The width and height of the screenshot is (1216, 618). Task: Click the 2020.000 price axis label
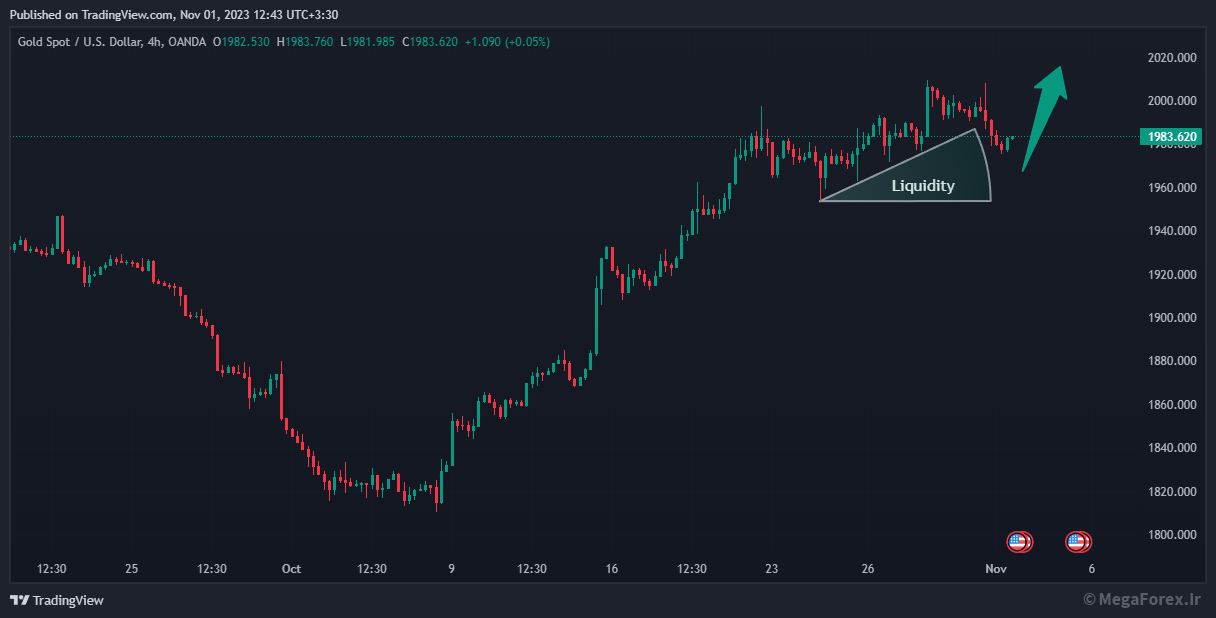[x=1172, y=58]
